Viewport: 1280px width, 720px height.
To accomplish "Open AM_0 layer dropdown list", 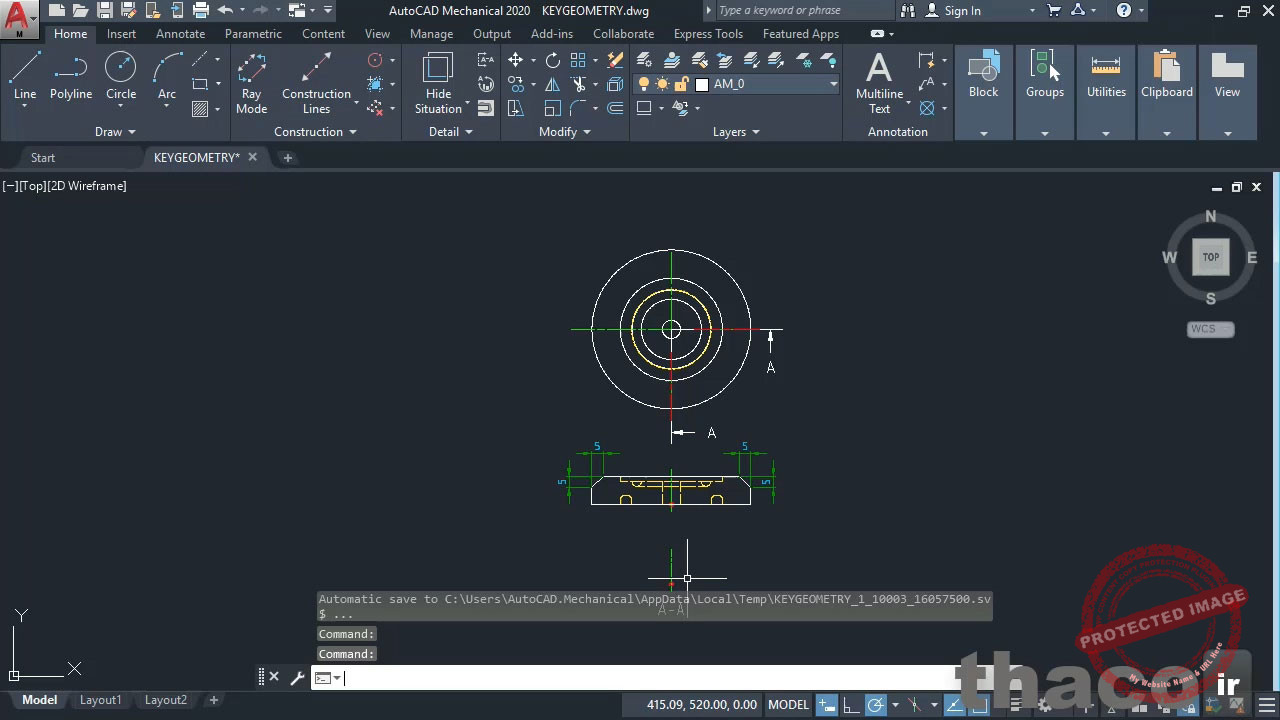I will [x=833, y=84].
